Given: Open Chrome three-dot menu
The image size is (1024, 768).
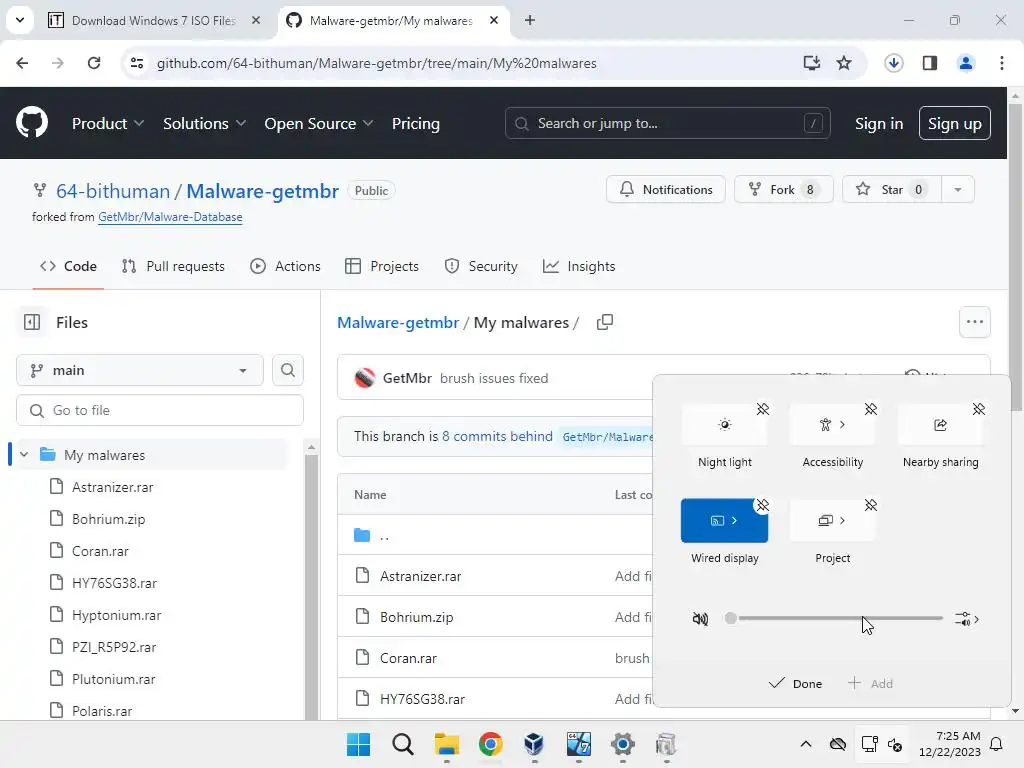Looking at the screenshot, I should point(1002,63).
